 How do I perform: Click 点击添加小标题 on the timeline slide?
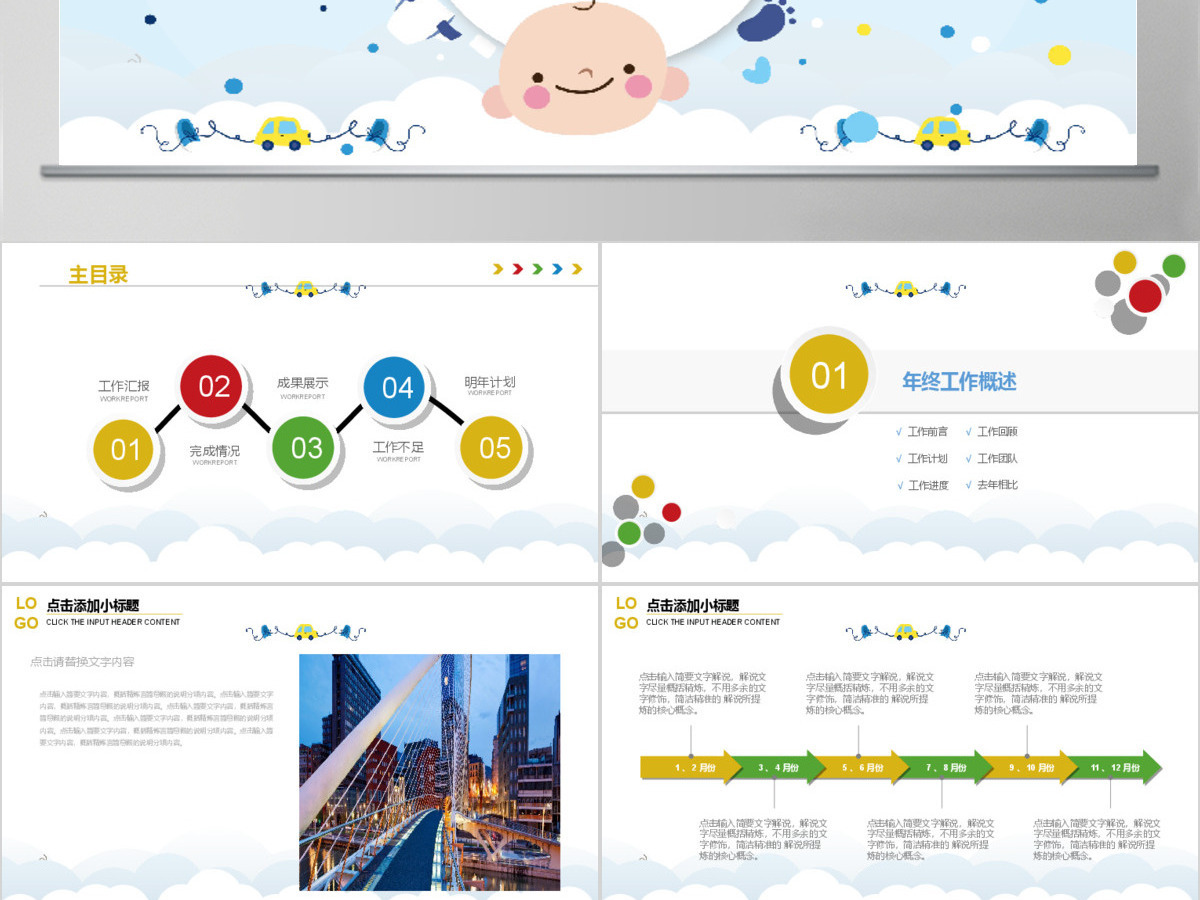click(692, 605)
